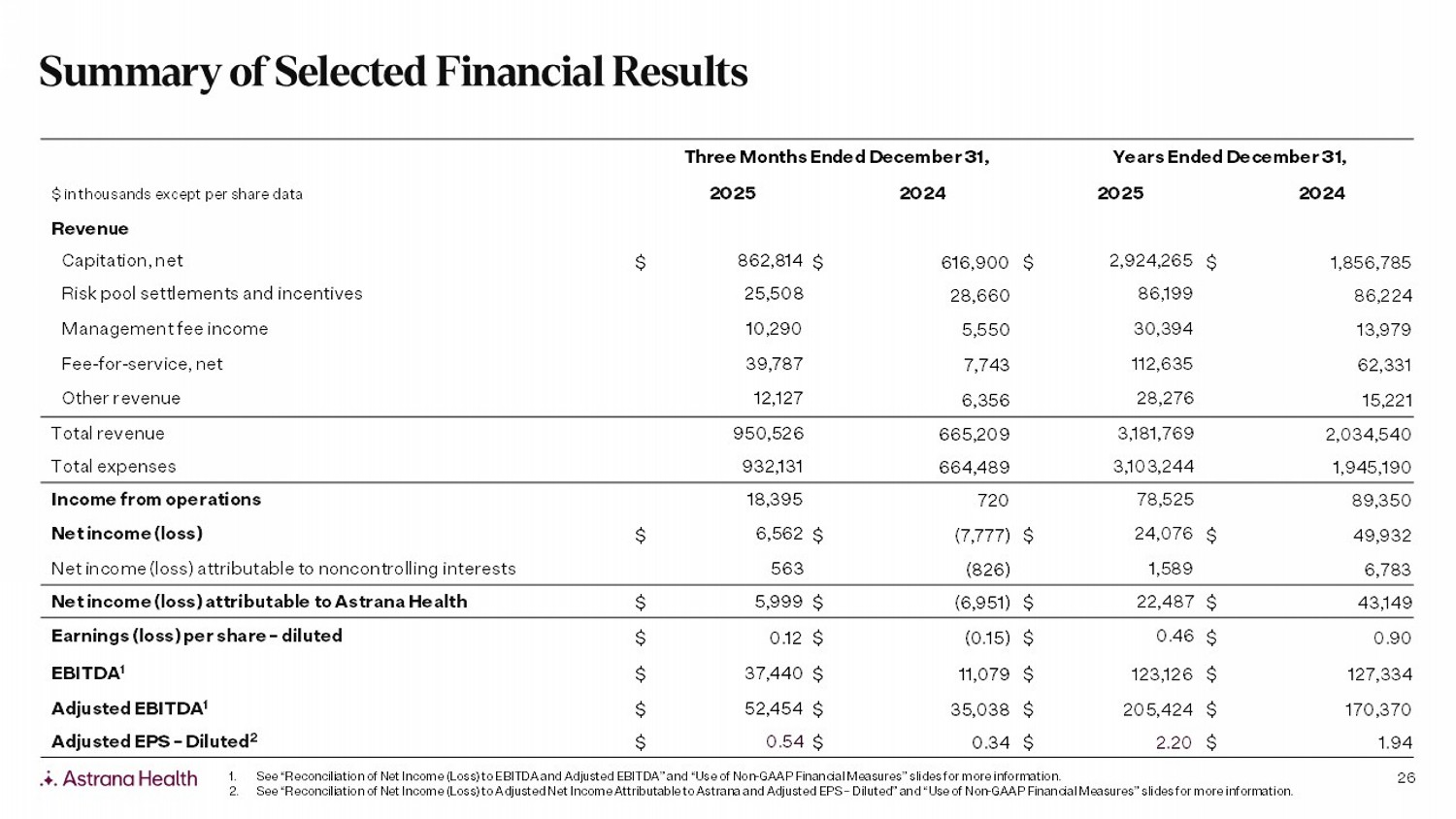Select the 'Management fee income' row label
The width and height of the screenshot is (1456, 819).
(164, 329)
